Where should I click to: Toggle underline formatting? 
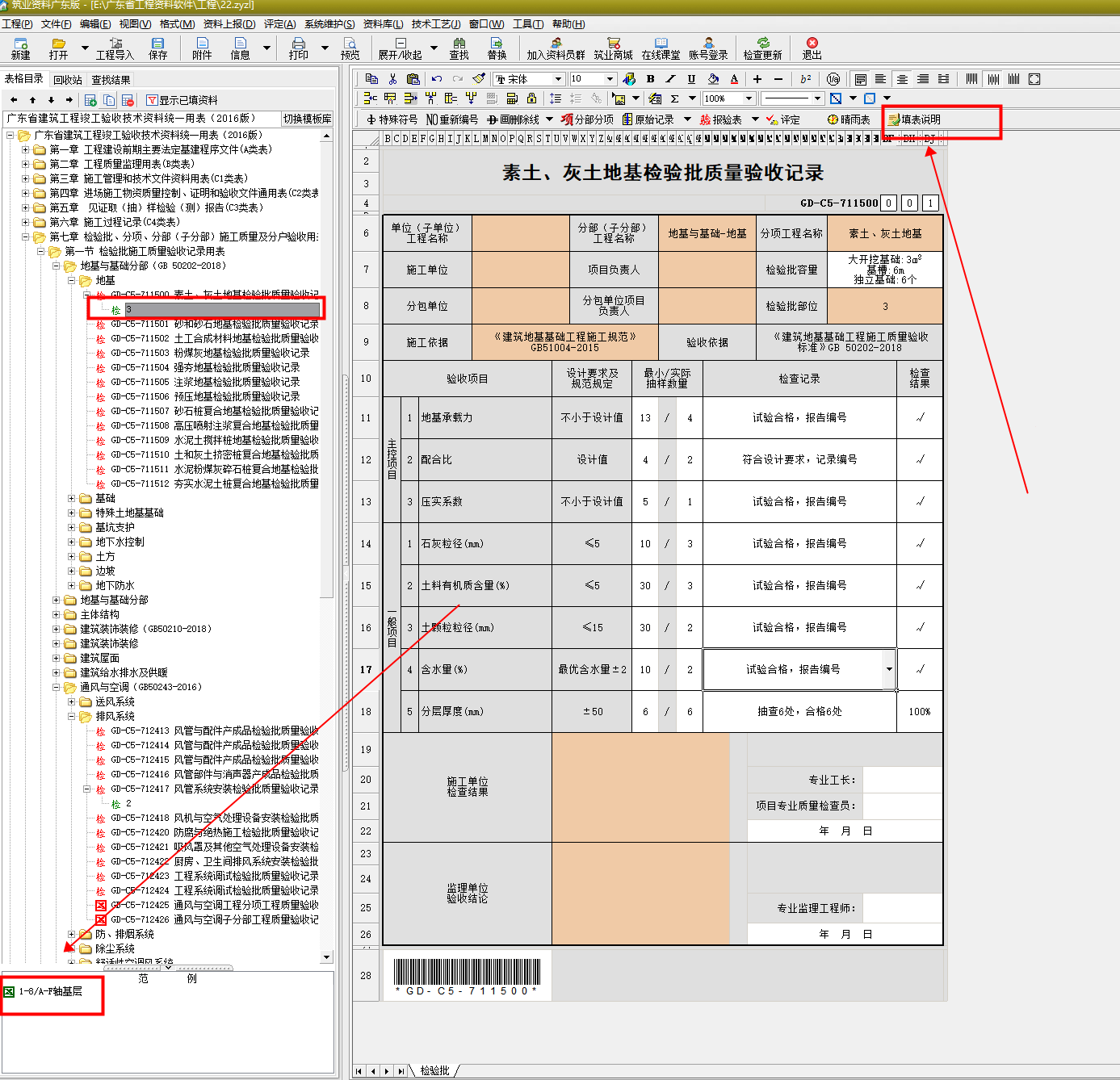(x=691, y=79)
